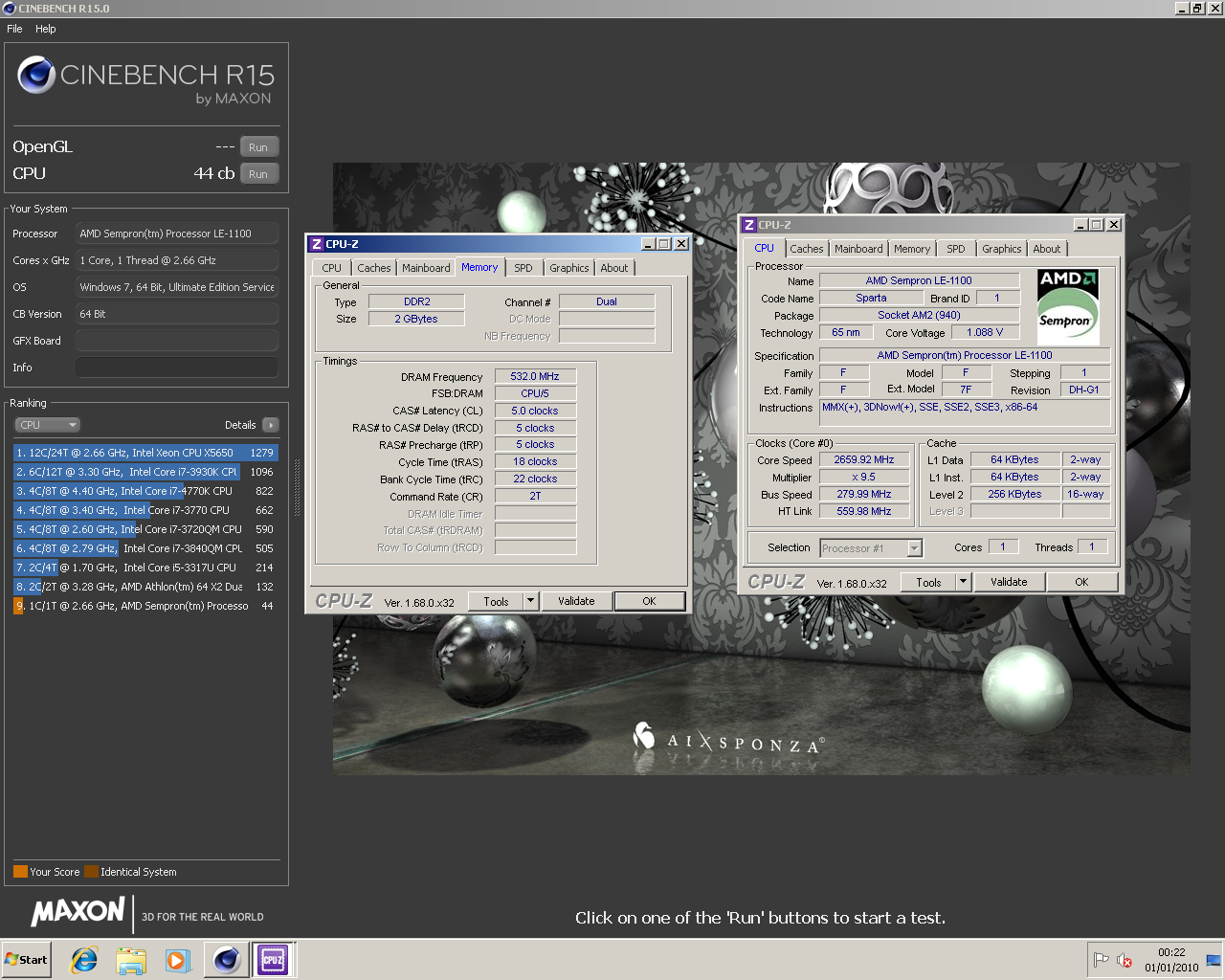Open Mainboard tab in right CPU-Z window
This screenshot has height=980, width=1225.
858,249
